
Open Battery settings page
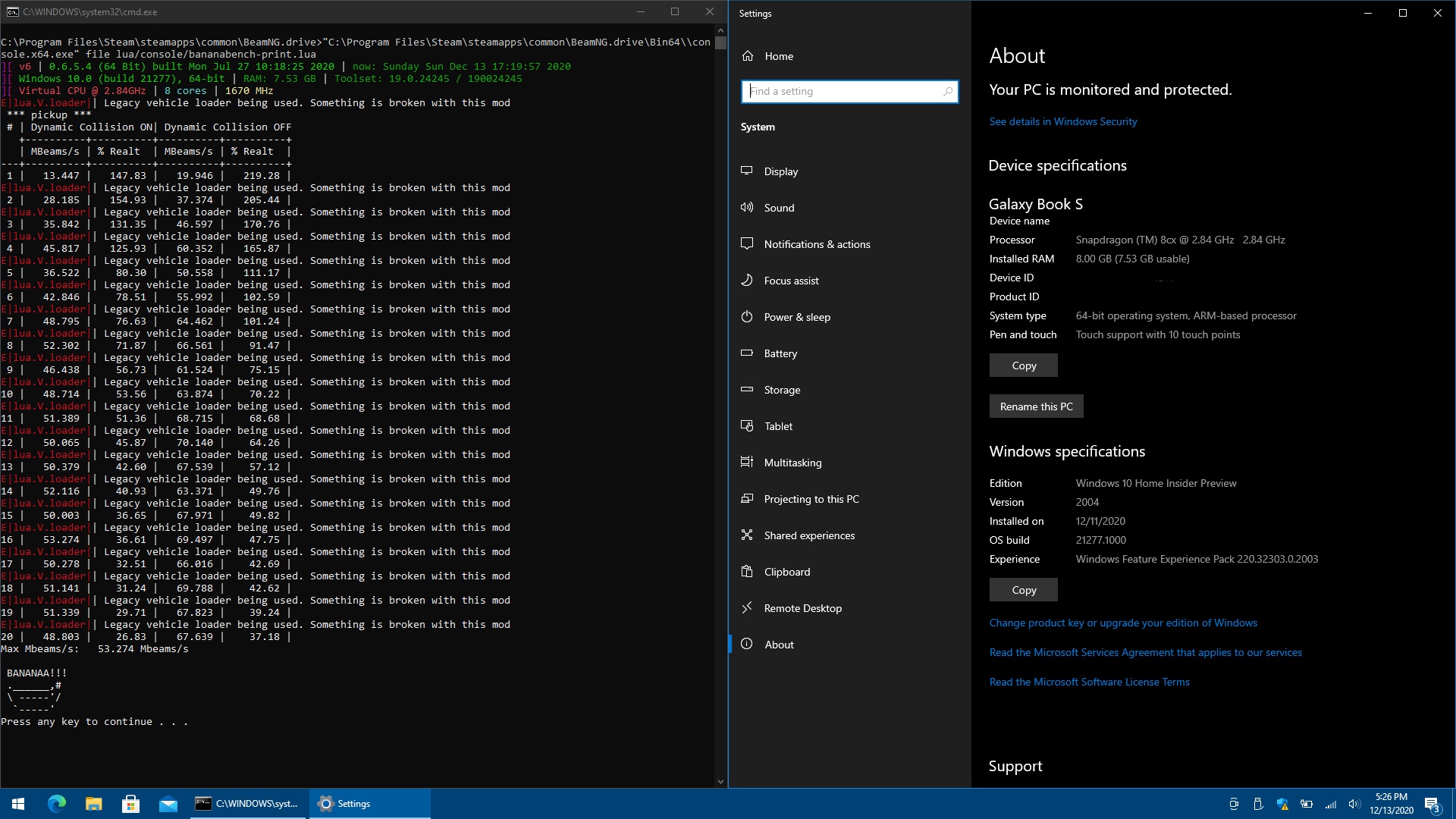pyautogui.click(x=780, y=353)
